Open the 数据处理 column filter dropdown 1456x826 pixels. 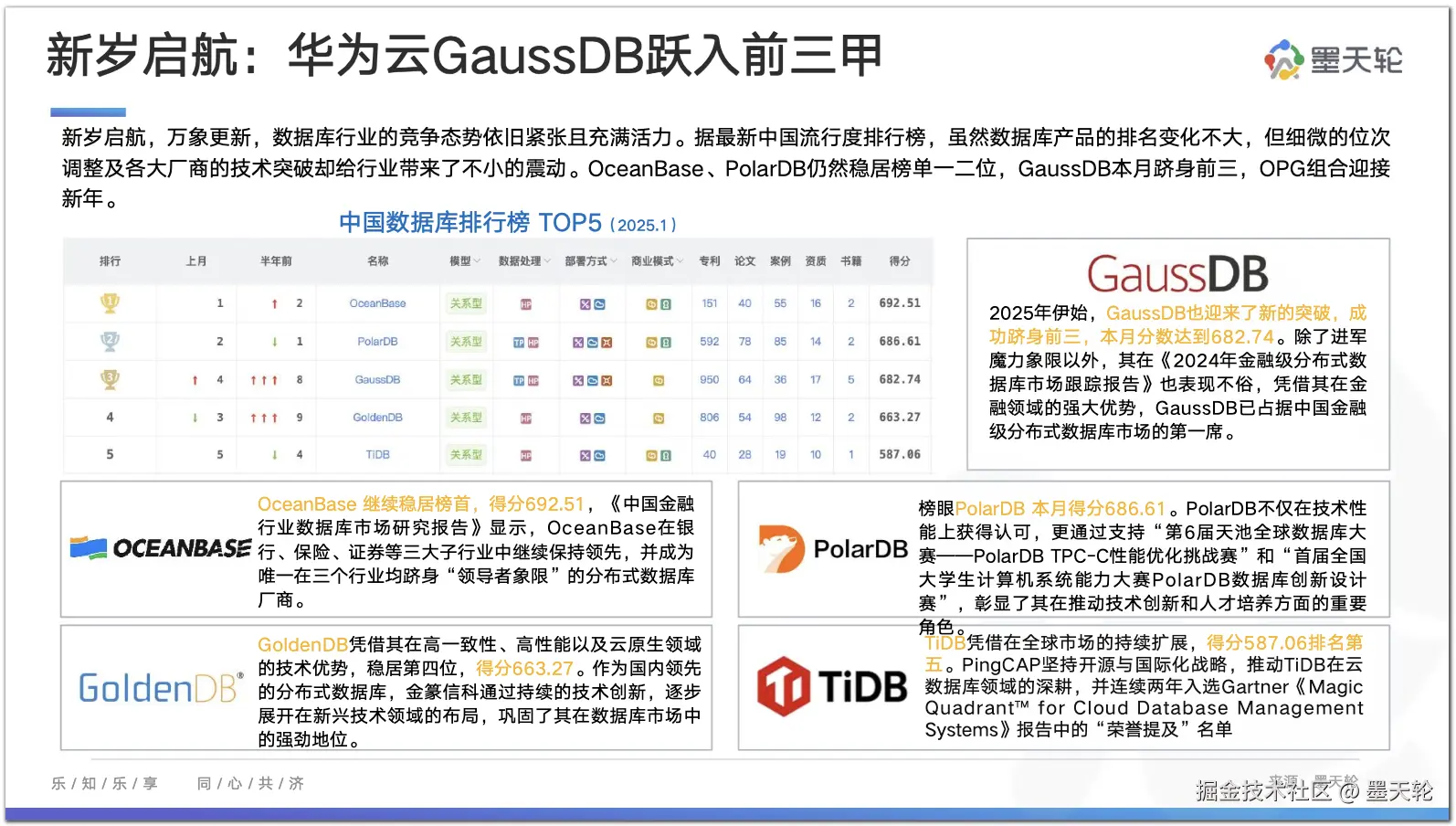pos(547,261)
